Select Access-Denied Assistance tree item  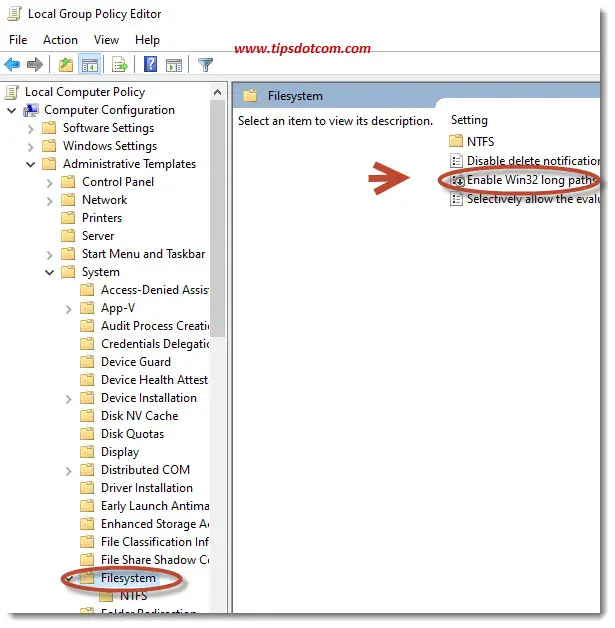[155, 290]
